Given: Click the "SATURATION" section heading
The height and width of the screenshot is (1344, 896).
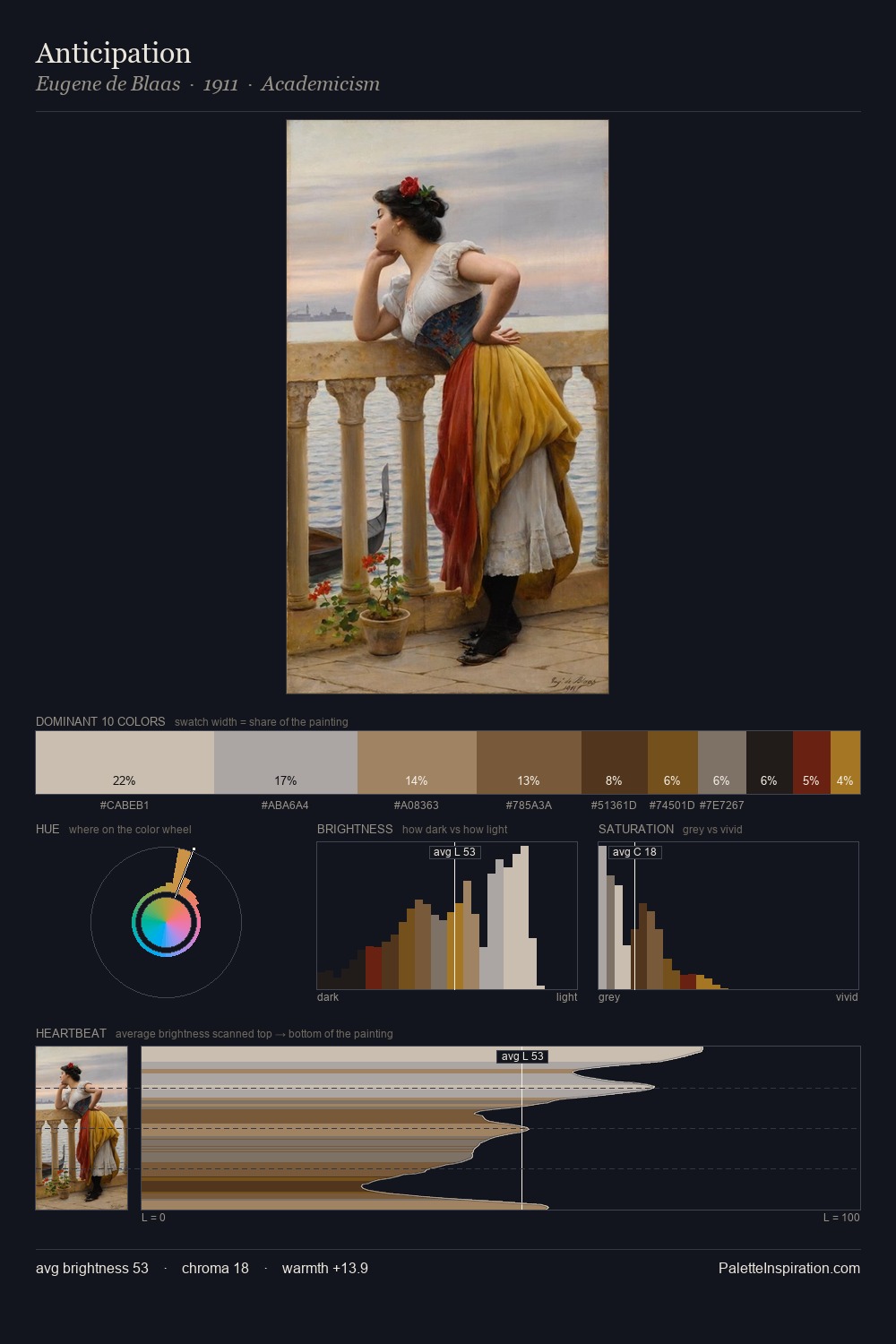Looking at the screenshot, I should (636, 829).
